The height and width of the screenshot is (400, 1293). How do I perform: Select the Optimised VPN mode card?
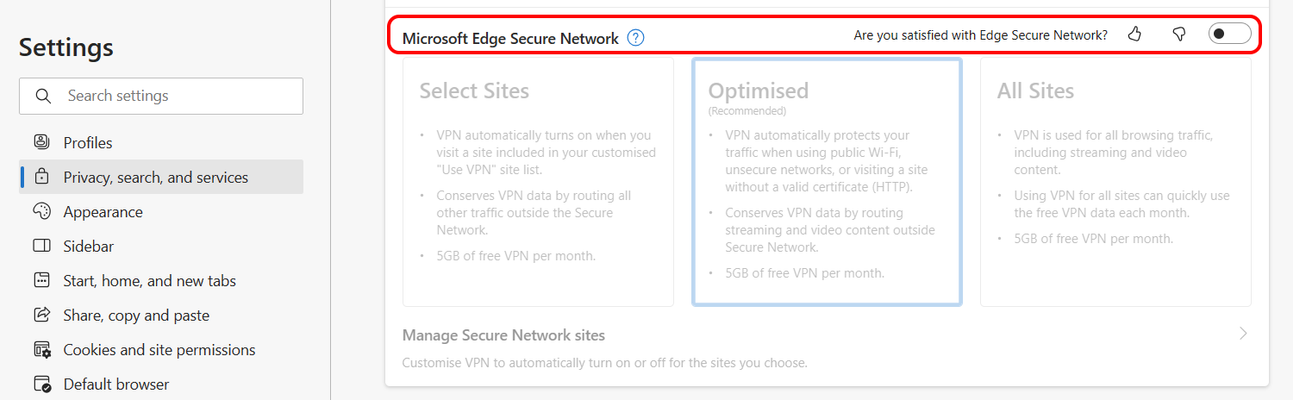[827, 181]
